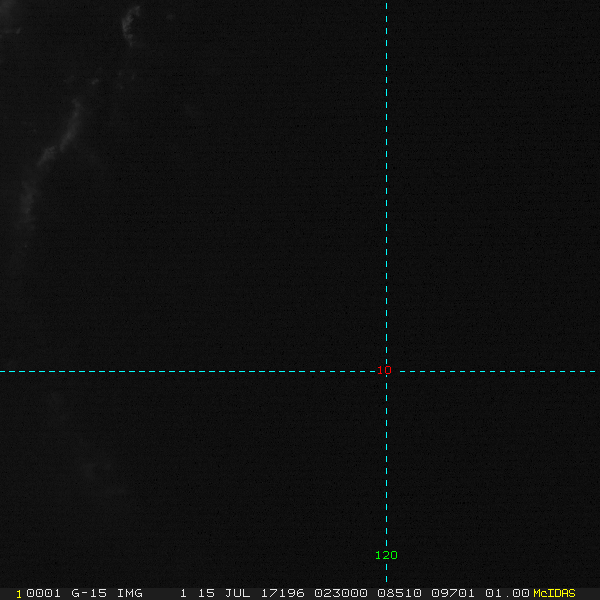The width and height of the screenshot is (600, 600).
Task: Click the "IMG" status bar entry
Action: (130, 593)
